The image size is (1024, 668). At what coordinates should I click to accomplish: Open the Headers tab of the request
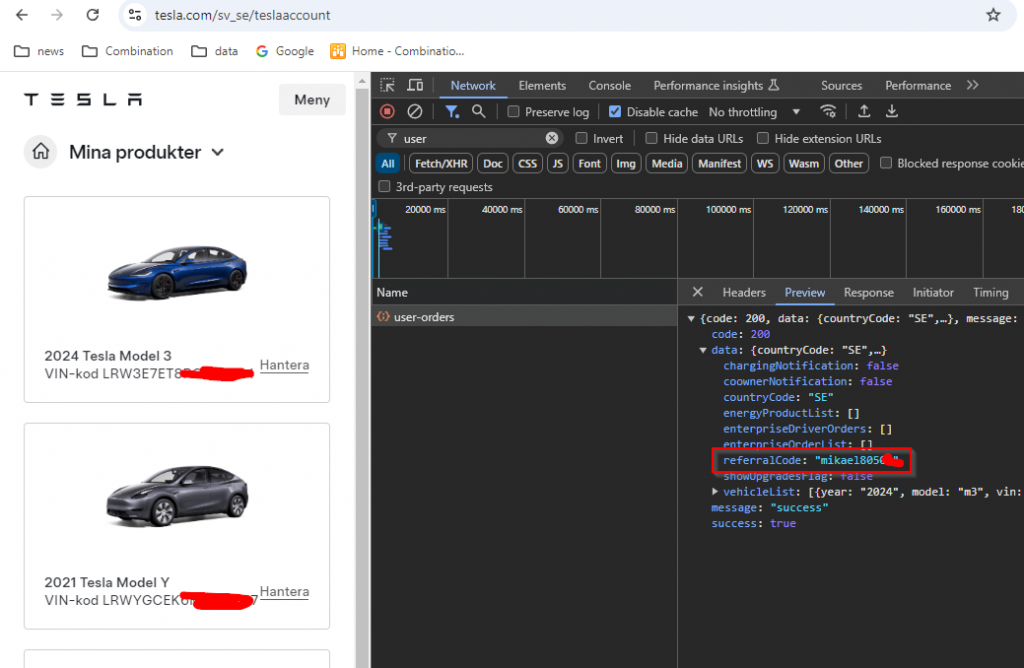point(743,292)
